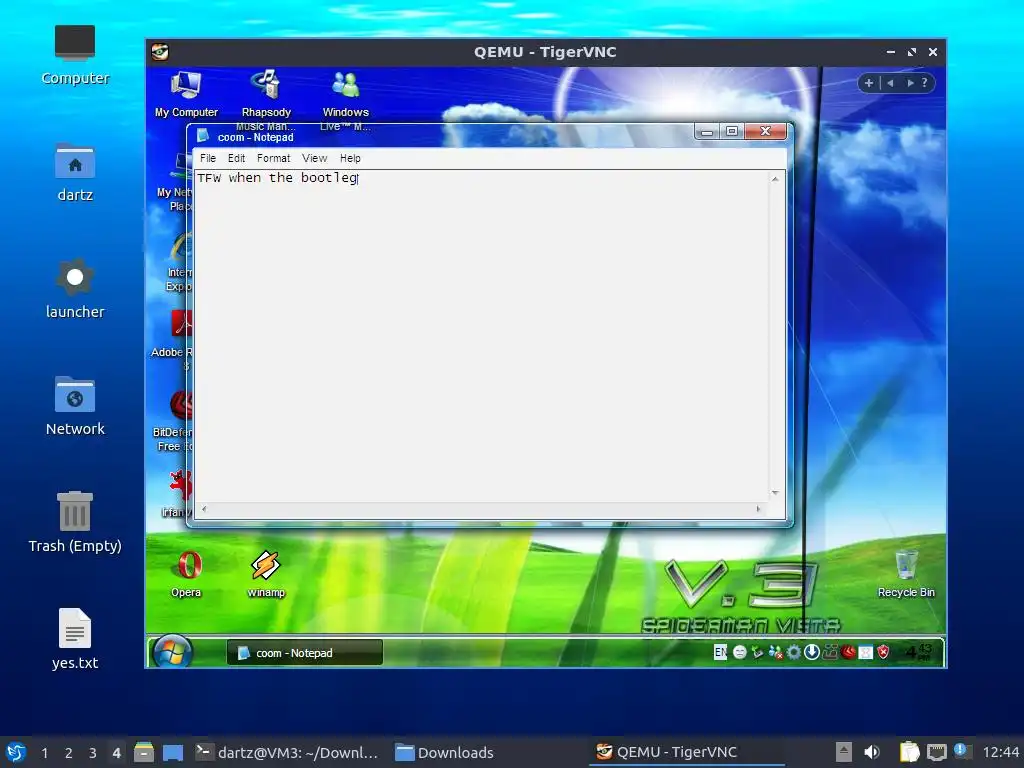Open the Trash (Empty) icon
This screenshot has height=768, width=1024.
pos(75,522)
